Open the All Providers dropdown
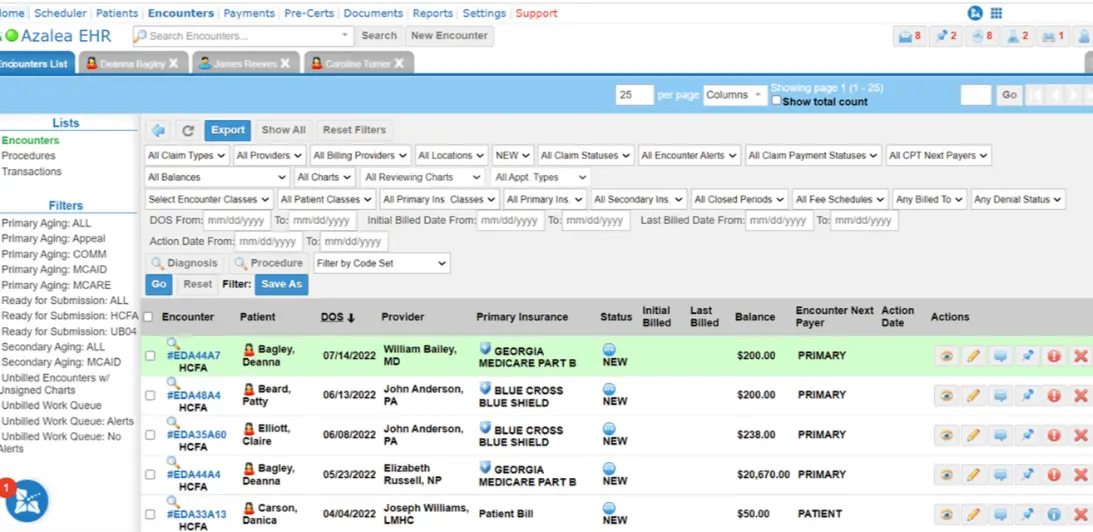1093x532 pixels. pos(270,155)
